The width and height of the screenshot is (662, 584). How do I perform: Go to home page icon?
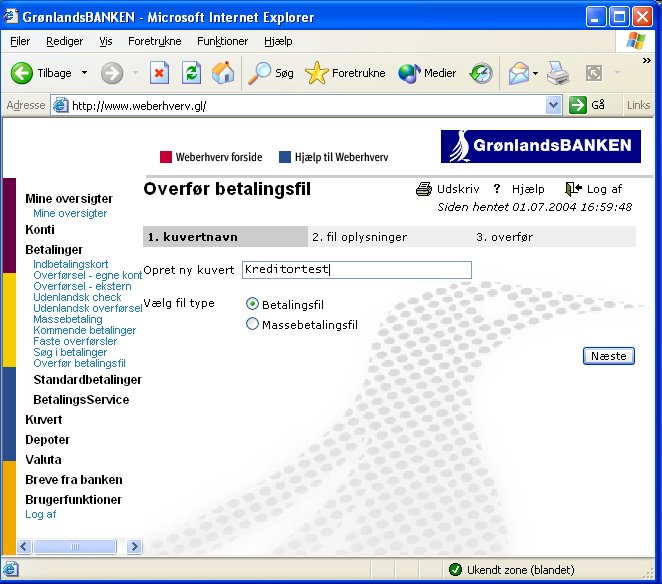(x=223, y=73)
